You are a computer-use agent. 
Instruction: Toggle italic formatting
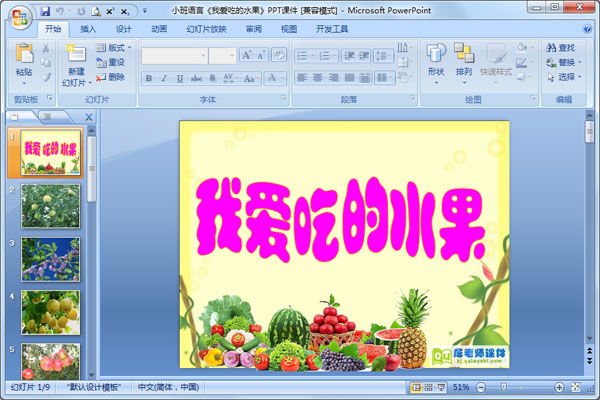tap(164, 78)
